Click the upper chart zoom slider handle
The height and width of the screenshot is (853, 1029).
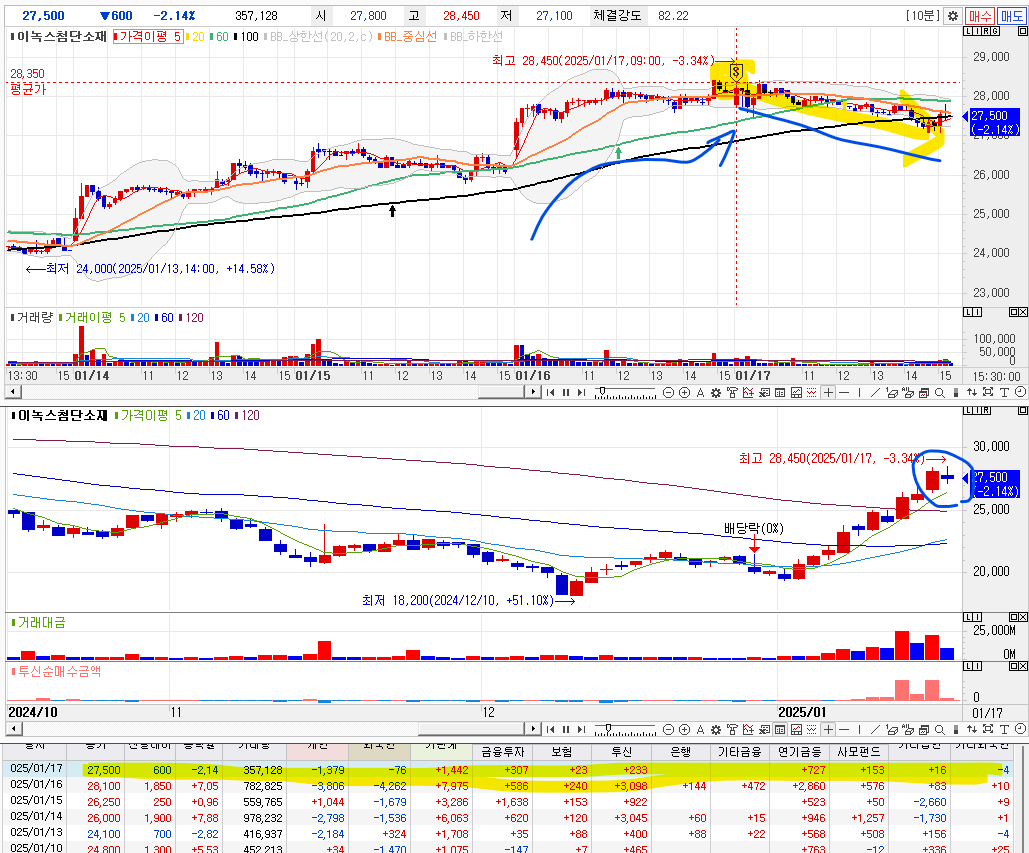point(602,391)
